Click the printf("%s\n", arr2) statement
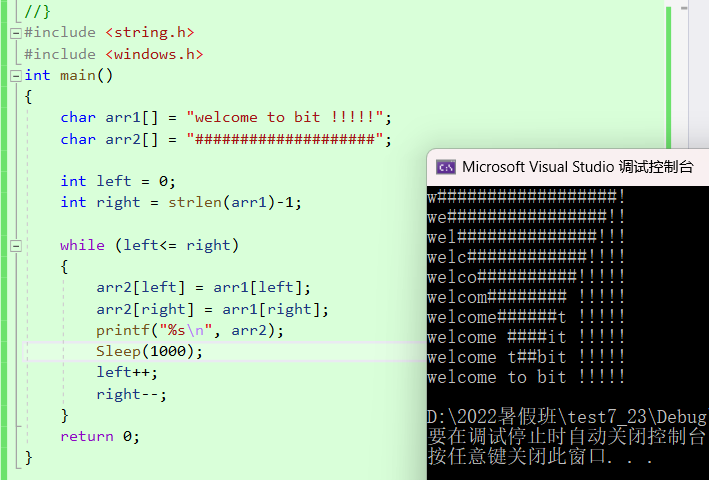The image size is (709, 480). pyautogui.click(x=190, y=331)
